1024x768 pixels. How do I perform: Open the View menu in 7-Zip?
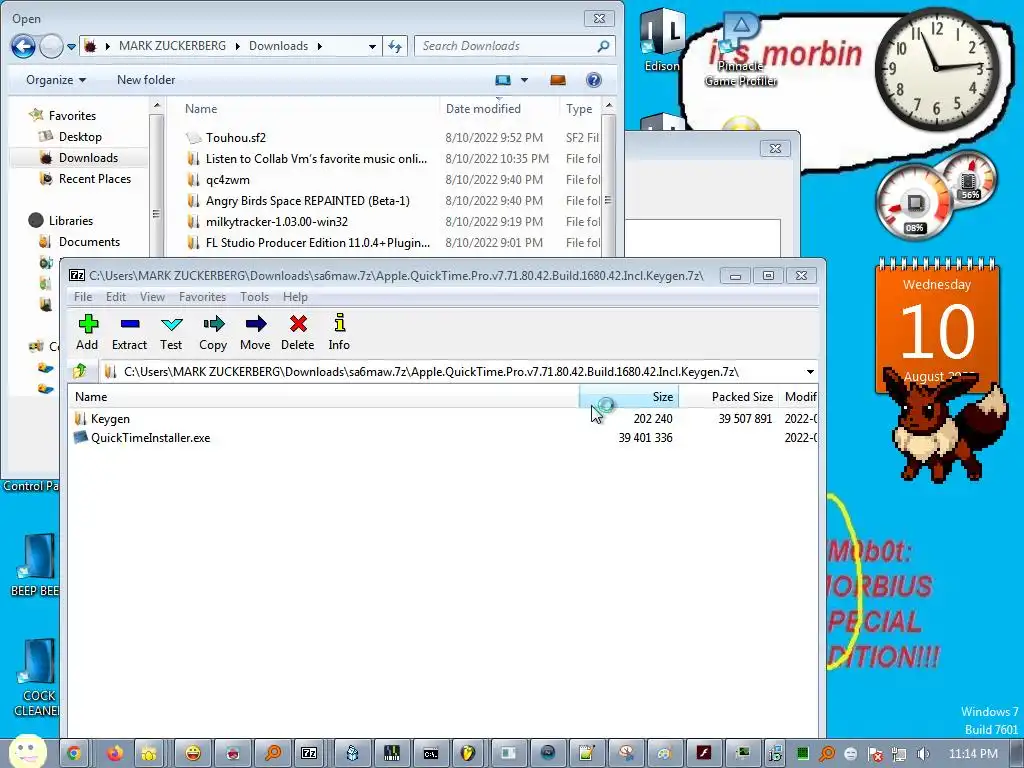[152, 296]
